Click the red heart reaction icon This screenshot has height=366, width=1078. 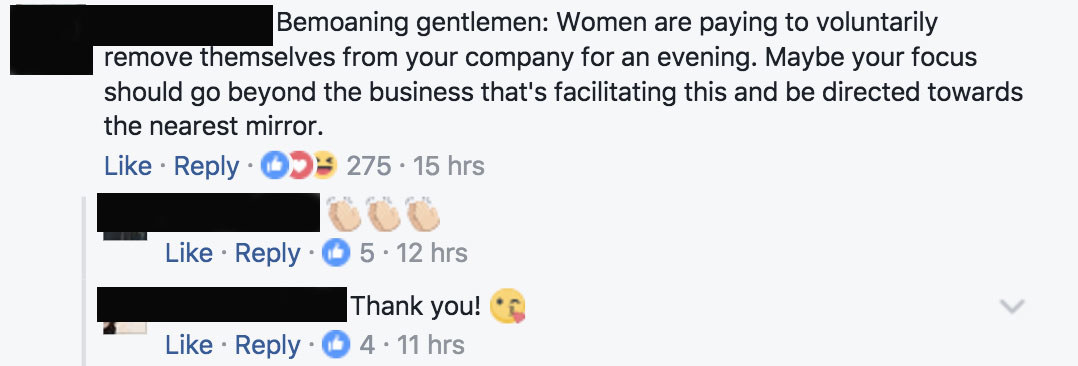299,166
